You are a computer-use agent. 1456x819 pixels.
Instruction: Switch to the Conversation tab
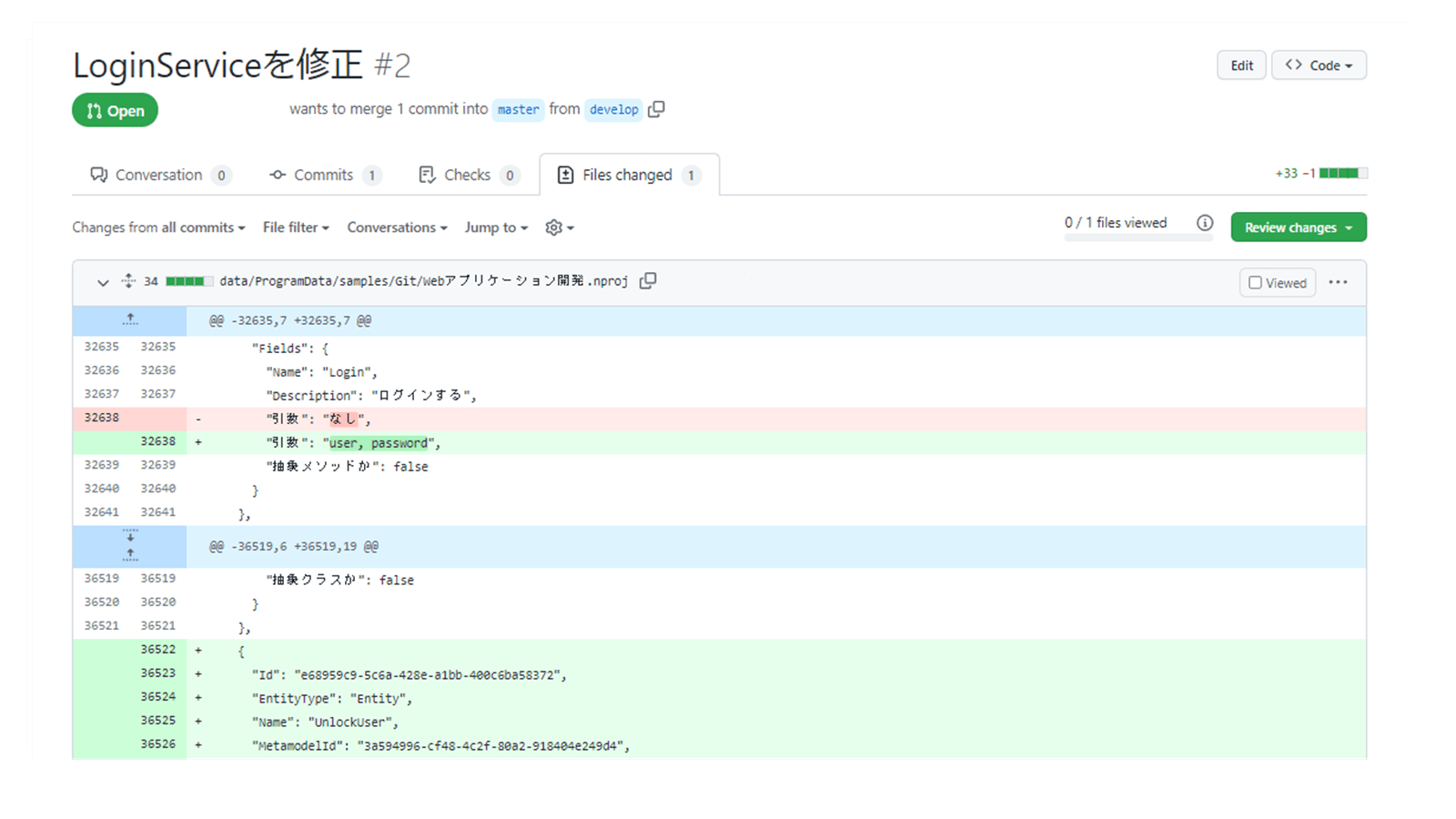[159, 175]
